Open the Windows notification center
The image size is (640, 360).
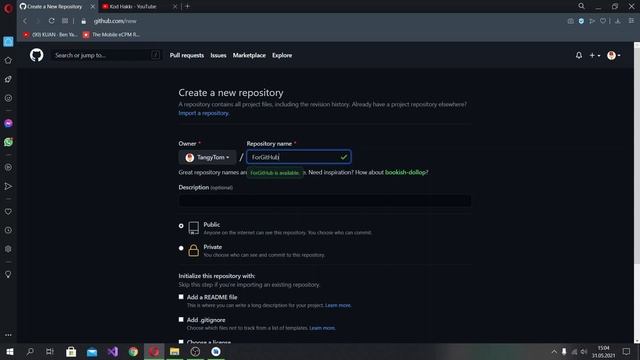pyautogui.click(x=627, y=351)
